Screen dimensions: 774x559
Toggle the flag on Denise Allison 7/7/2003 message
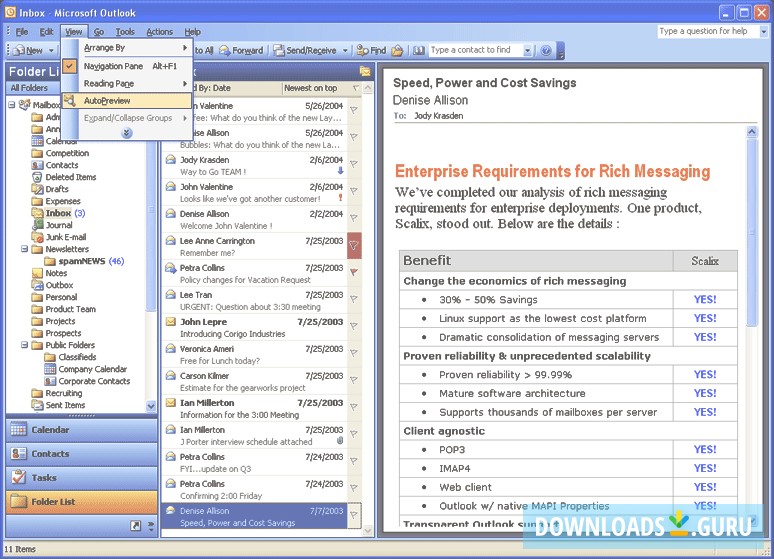coord(354,515)
